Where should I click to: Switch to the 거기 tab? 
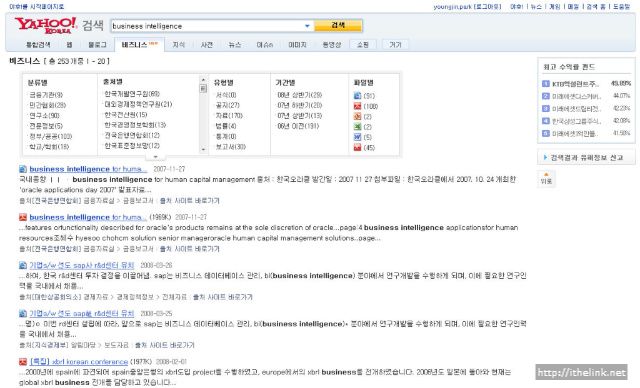pyautogui.click(x=395, y=45)
